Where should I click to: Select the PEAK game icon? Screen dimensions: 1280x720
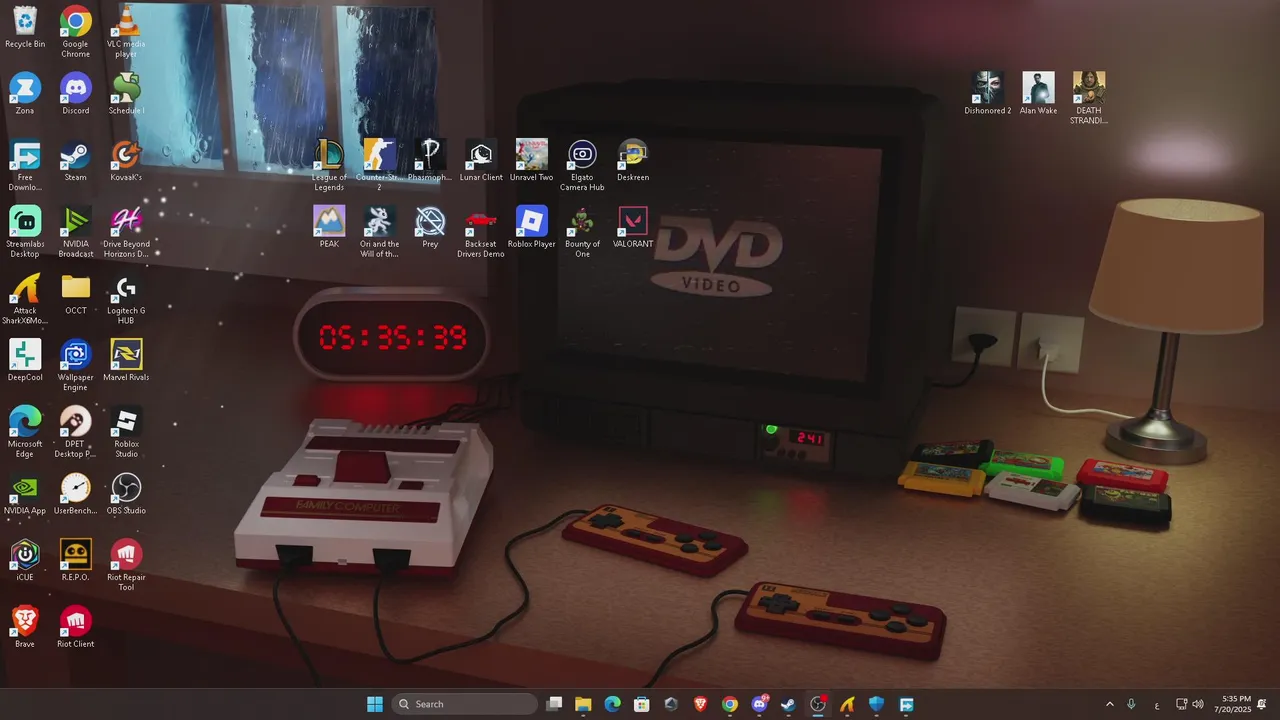[x=329, y=227]
